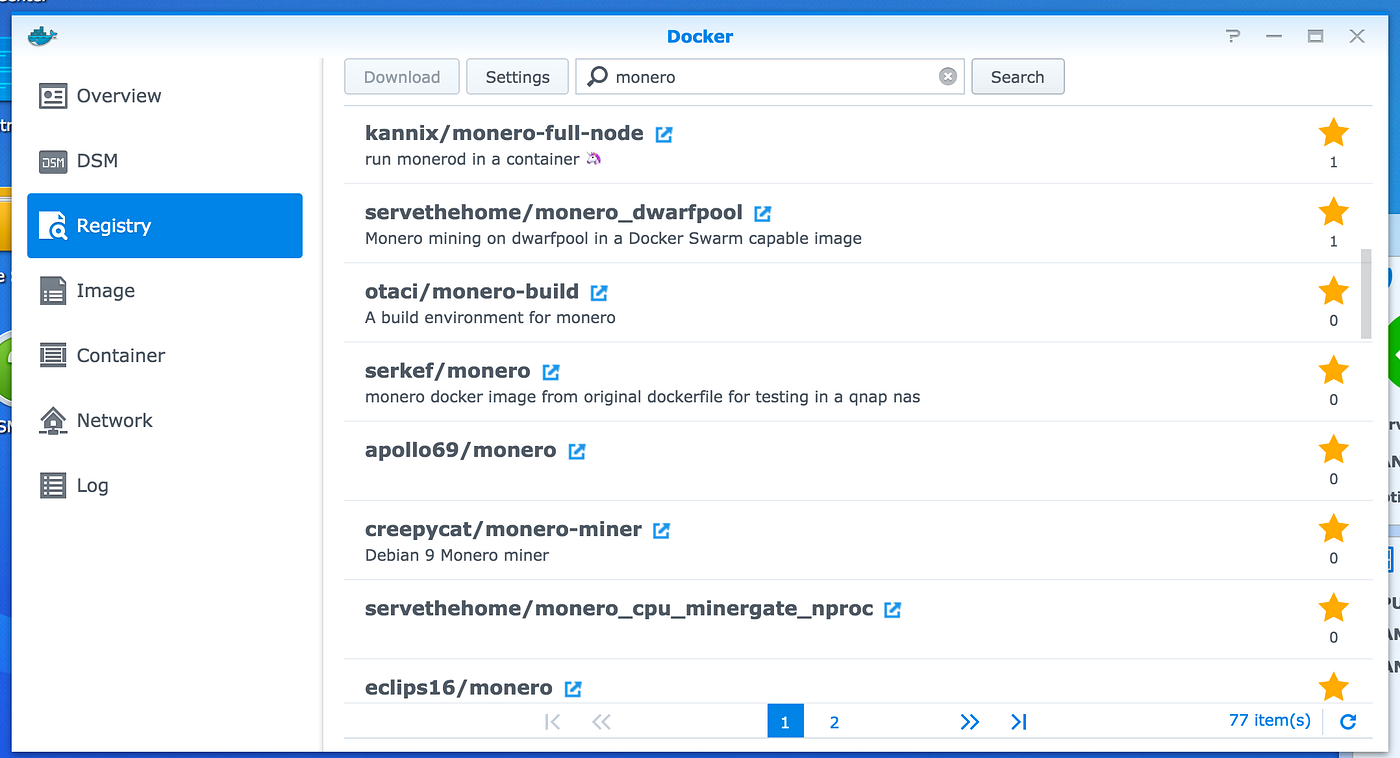Go to previous page of results
Image resolution: width=1400 pixels, height=758 pixels.
tap(601, 721)
